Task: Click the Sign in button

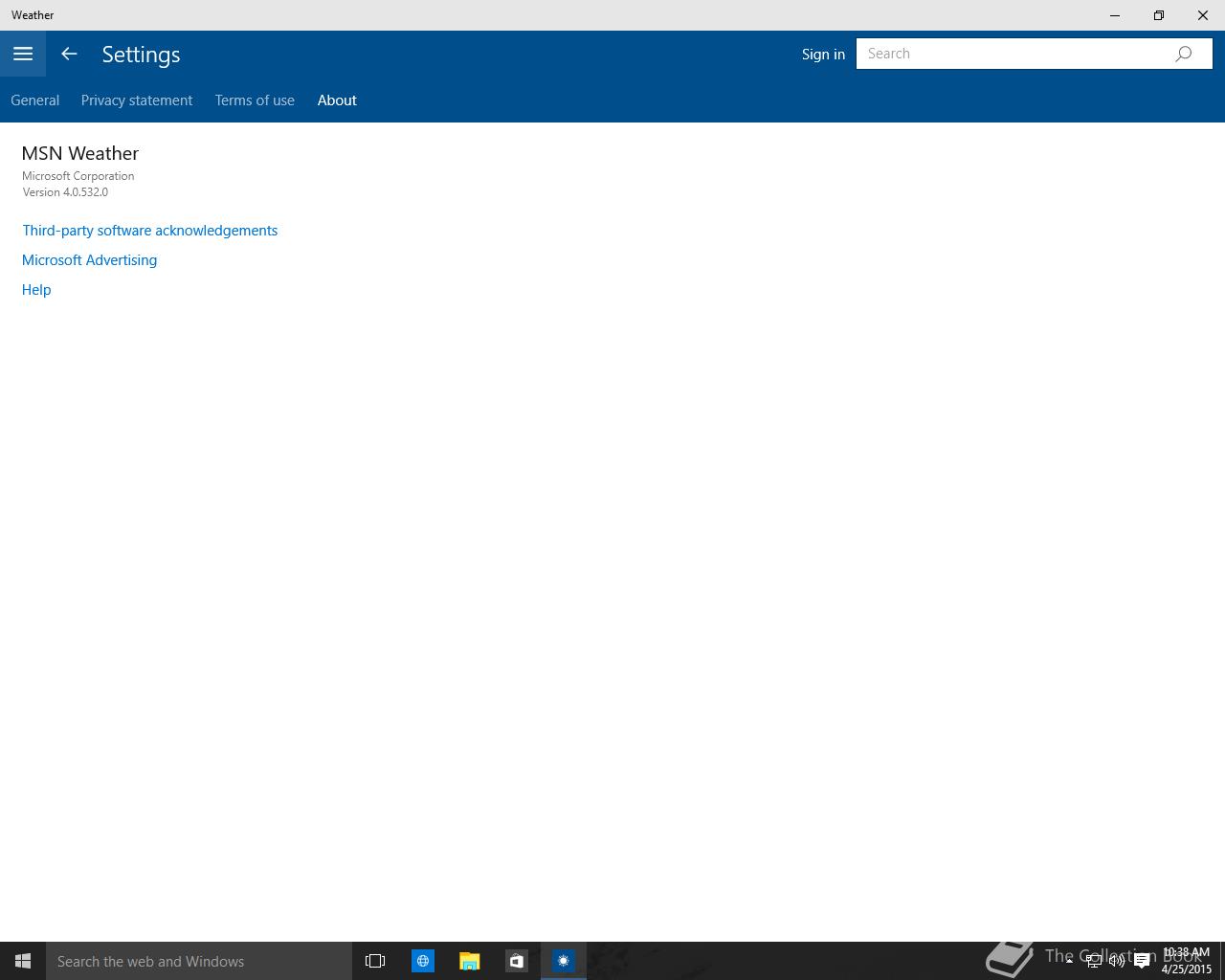Action: [x=823, y=54]
